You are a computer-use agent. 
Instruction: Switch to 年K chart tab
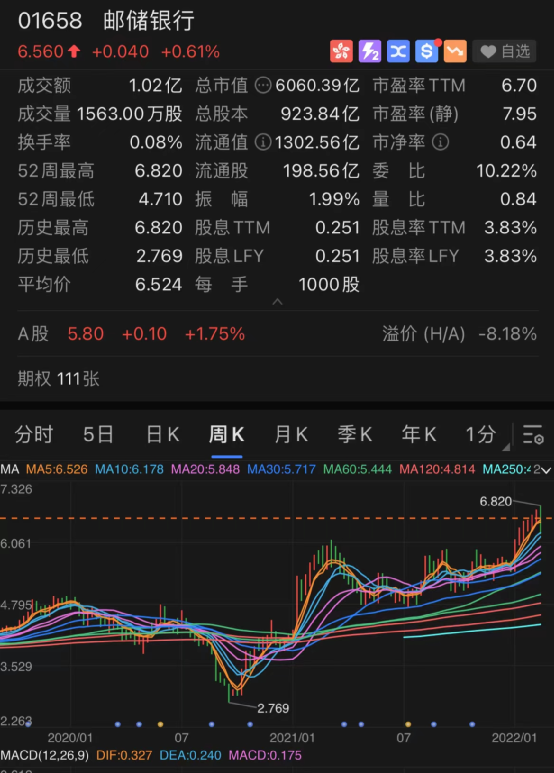(x=418, y=435)
